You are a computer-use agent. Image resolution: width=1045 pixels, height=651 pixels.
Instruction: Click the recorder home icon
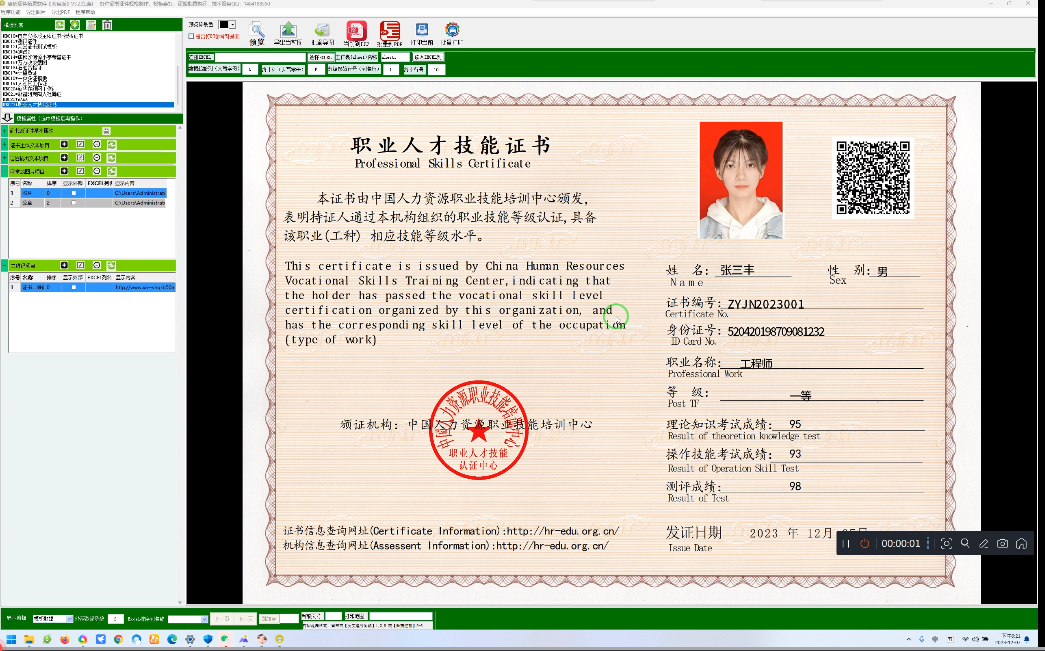pyautogui.click(x=1021, y=544)
